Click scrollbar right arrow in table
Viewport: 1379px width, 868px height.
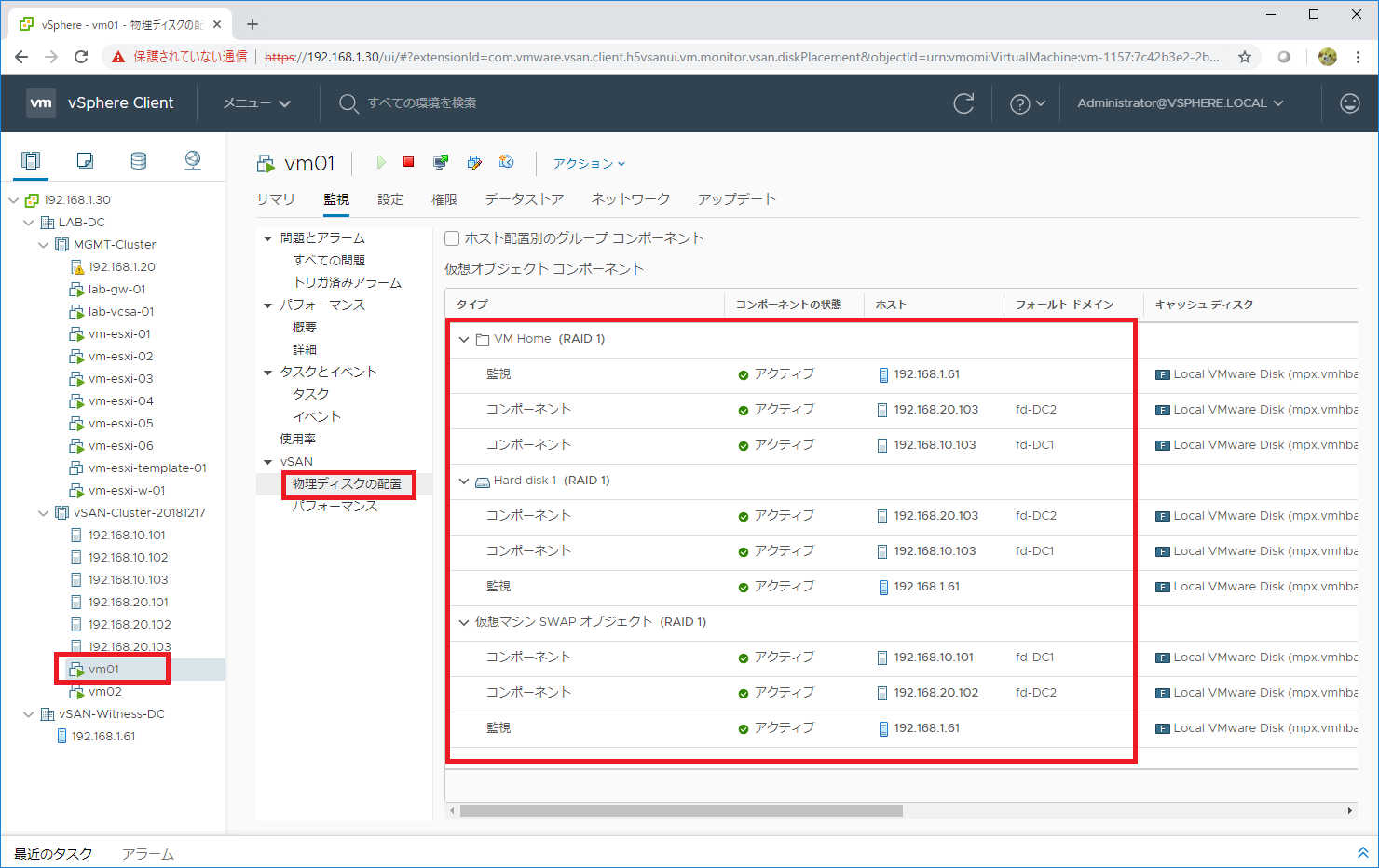click(1350, 811)
